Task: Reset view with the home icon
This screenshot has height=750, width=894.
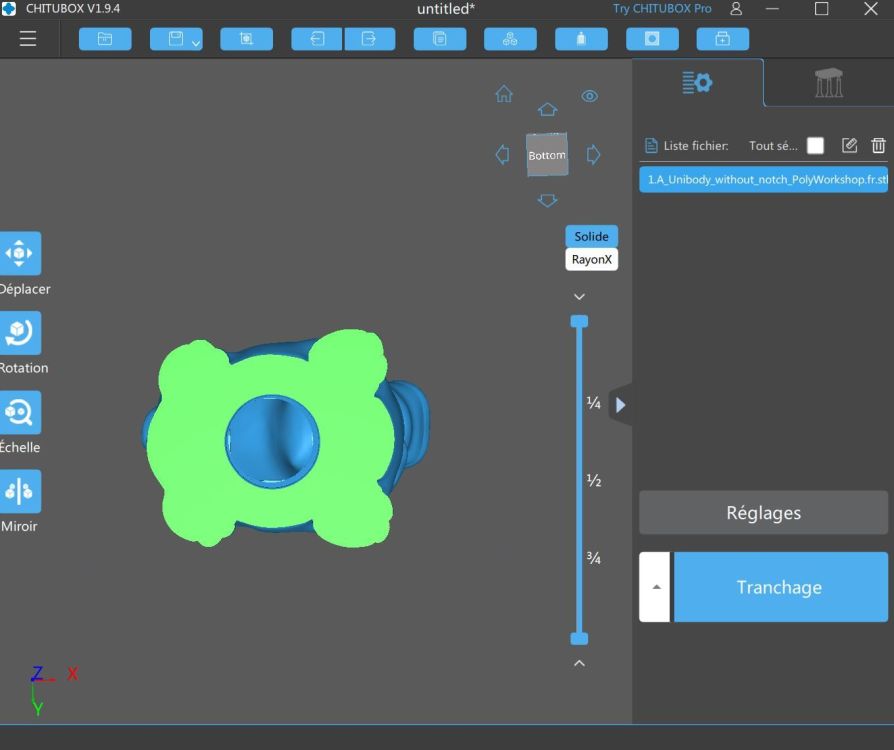Action: point(504,94)
